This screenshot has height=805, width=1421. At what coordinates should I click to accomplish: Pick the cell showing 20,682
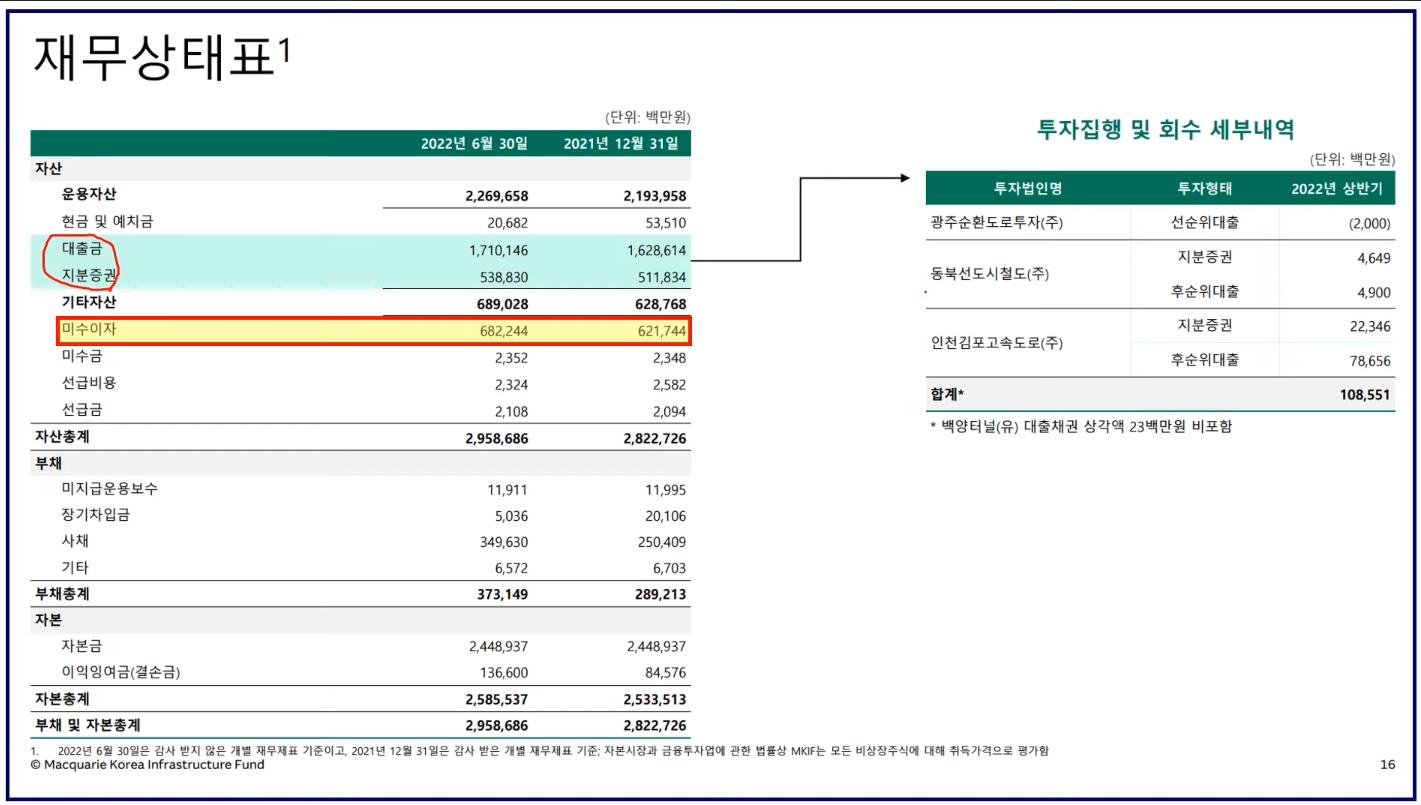(x=506, y=223)
